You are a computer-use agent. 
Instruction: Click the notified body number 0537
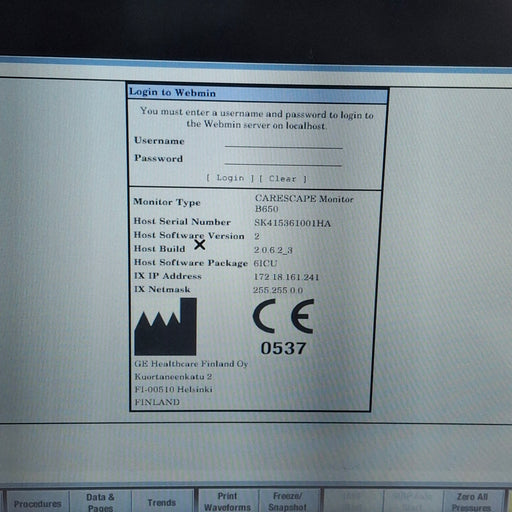pos(283,348)
